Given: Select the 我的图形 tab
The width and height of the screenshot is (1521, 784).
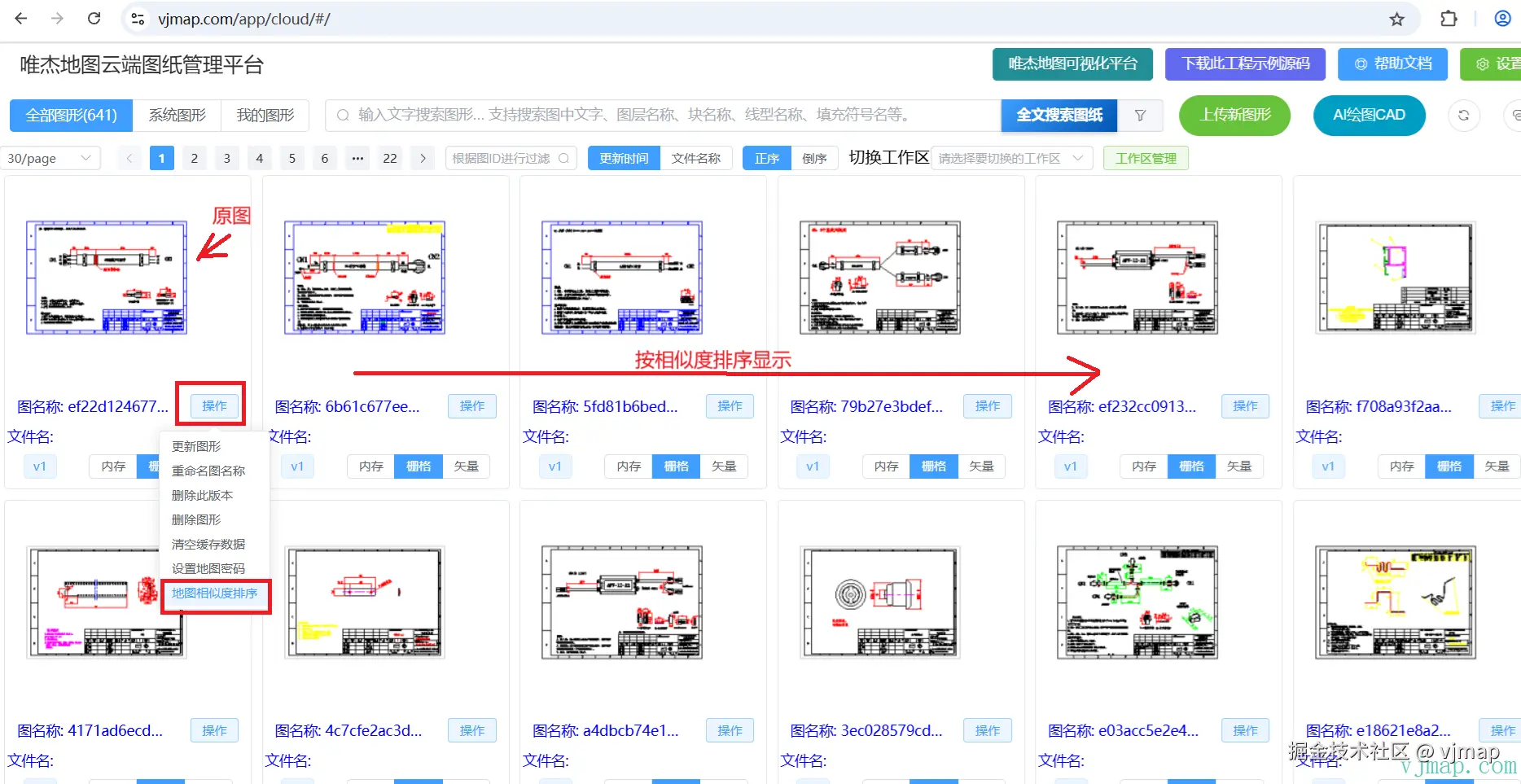Looking at the screenshot, I should pos(265,116).
